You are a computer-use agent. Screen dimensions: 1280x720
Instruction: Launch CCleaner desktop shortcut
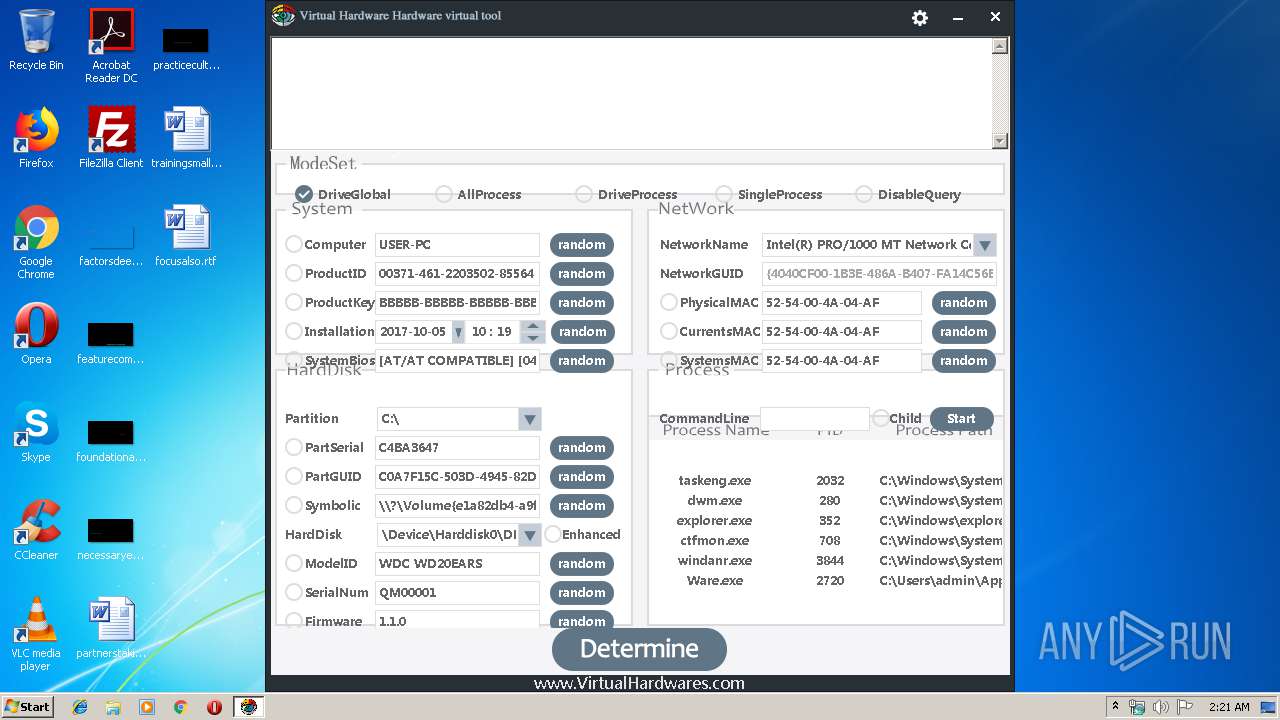[x=36, y=530]
